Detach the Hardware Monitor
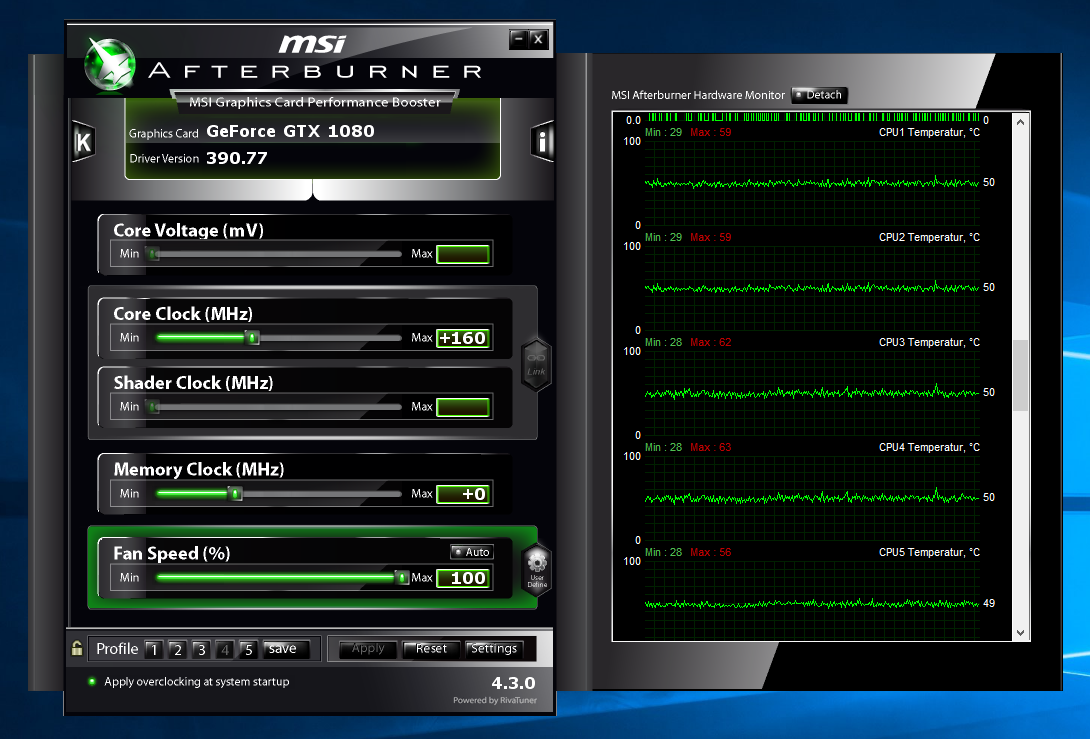 [x=819, y=95]
